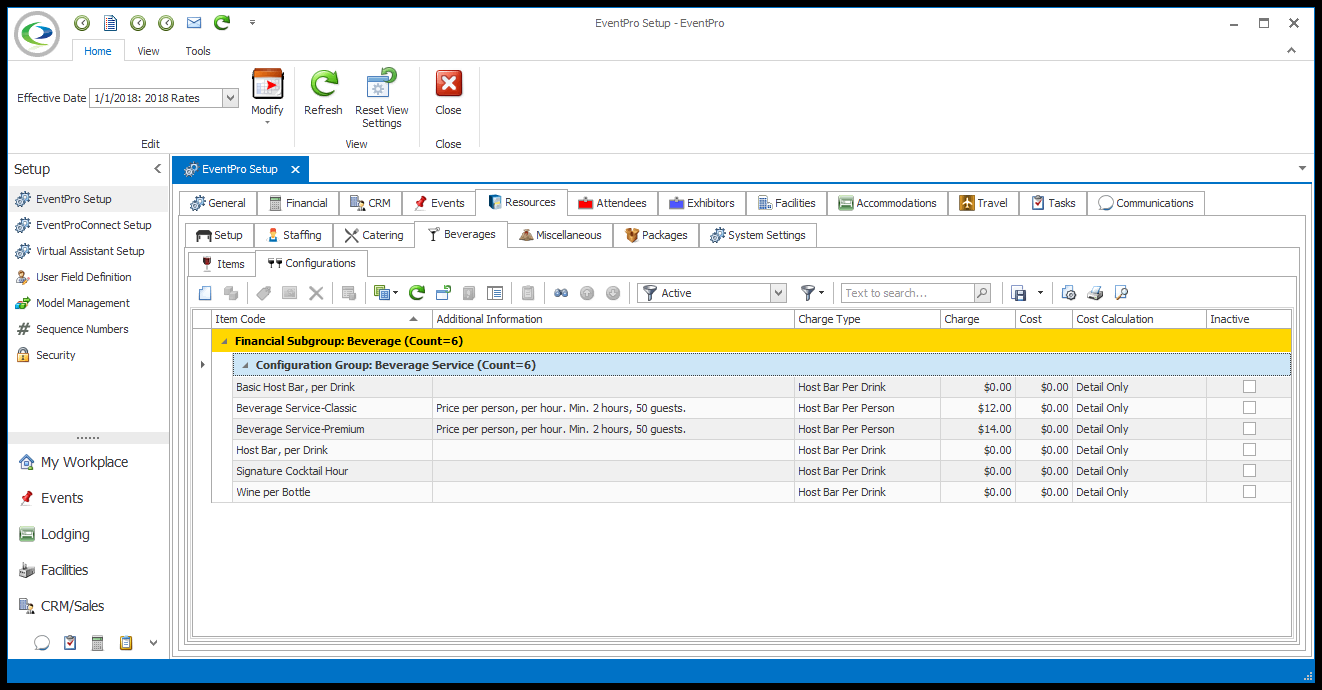
Task: Click the save layout disk icon
Action: (1019, 293)
